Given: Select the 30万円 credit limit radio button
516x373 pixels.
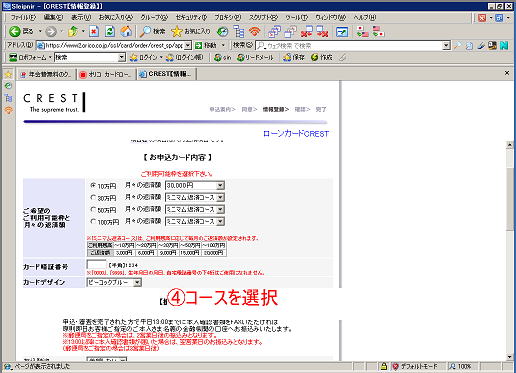Looking at the screenshot, I should 93,197.
